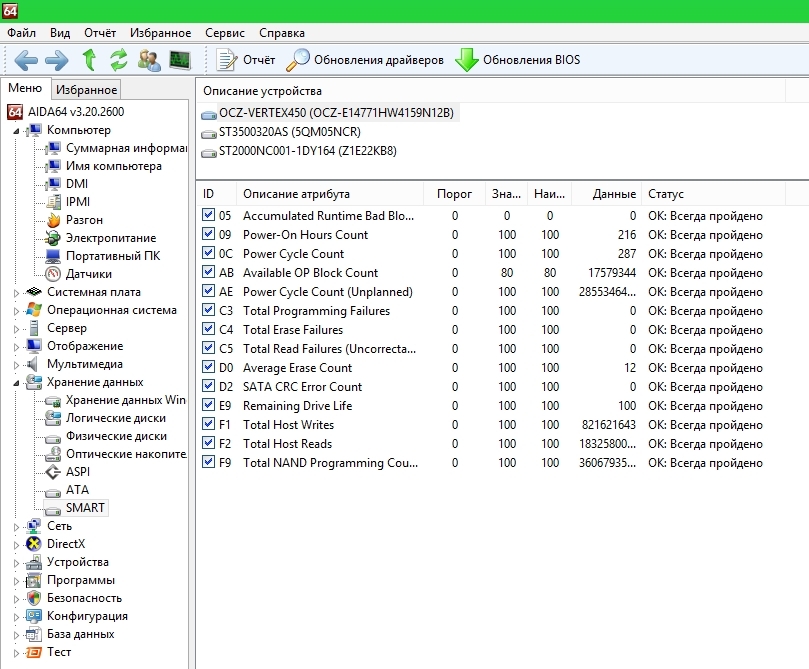
Task: Open the Избранное menu in menu bar
Action: tap(160, 33)
